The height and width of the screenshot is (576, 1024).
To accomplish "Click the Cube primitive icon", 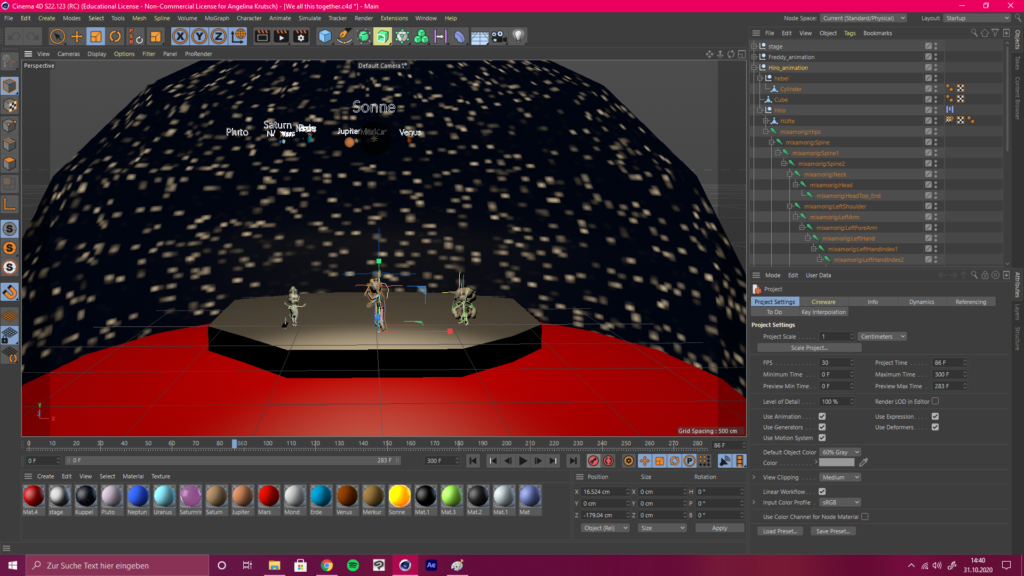I will tap(325, 37).
